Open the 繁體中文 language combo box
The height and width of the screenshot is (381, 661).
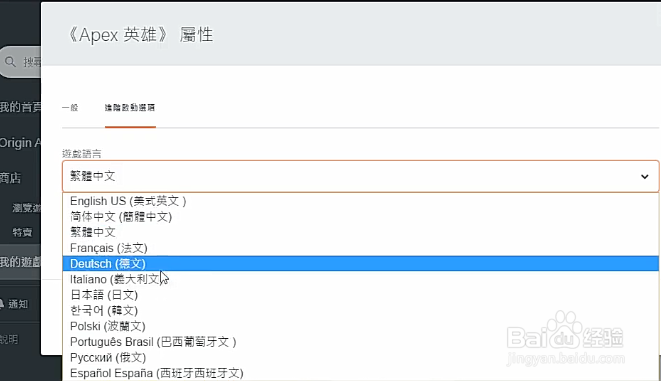click(360, 176)
